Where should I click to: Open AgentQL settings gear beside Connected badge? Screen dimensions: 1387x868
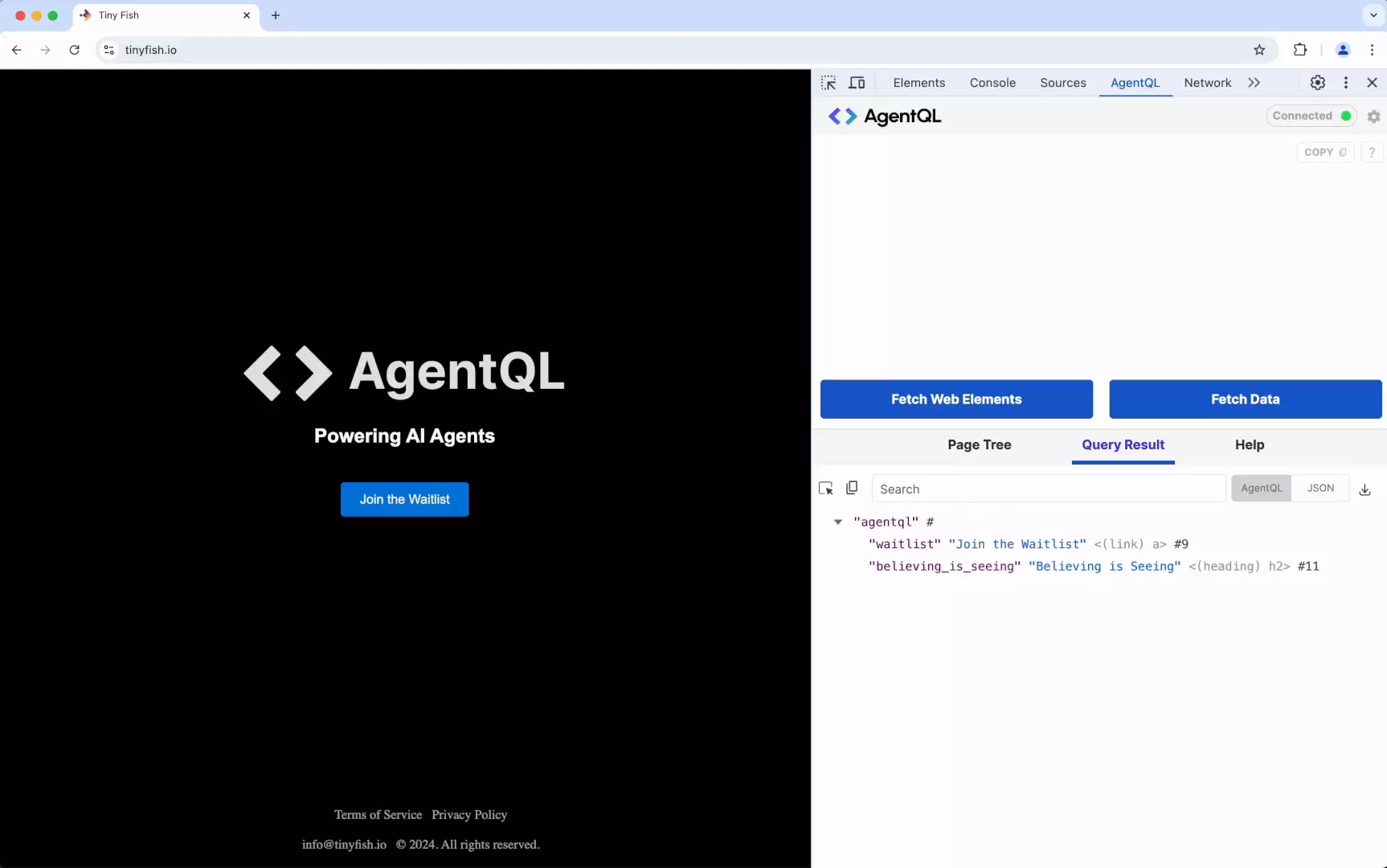(x=1373, y=117)
